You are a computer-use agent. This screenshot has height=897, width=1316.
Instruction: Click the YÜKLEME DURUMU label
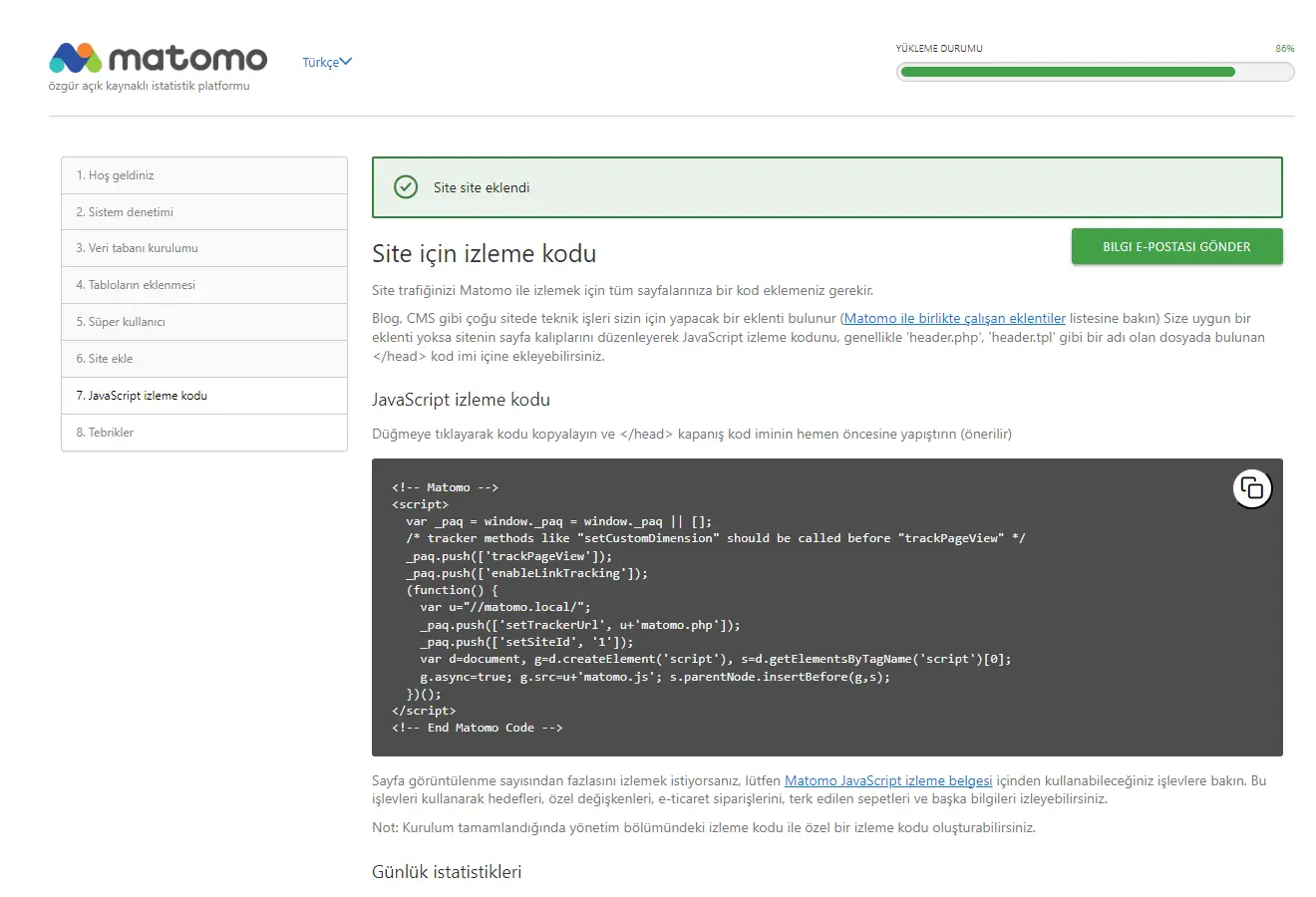click(x=939, y=49)
